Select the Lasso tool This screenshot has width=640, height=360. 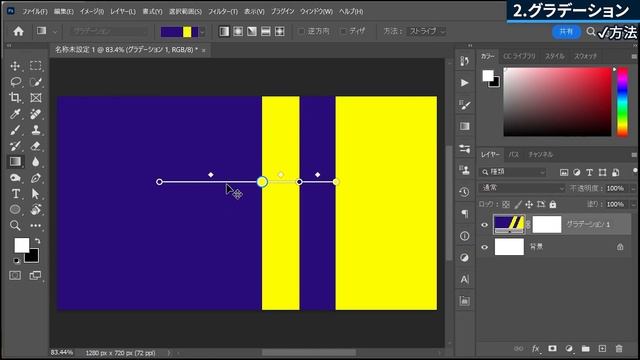click(x=15, y=82)
